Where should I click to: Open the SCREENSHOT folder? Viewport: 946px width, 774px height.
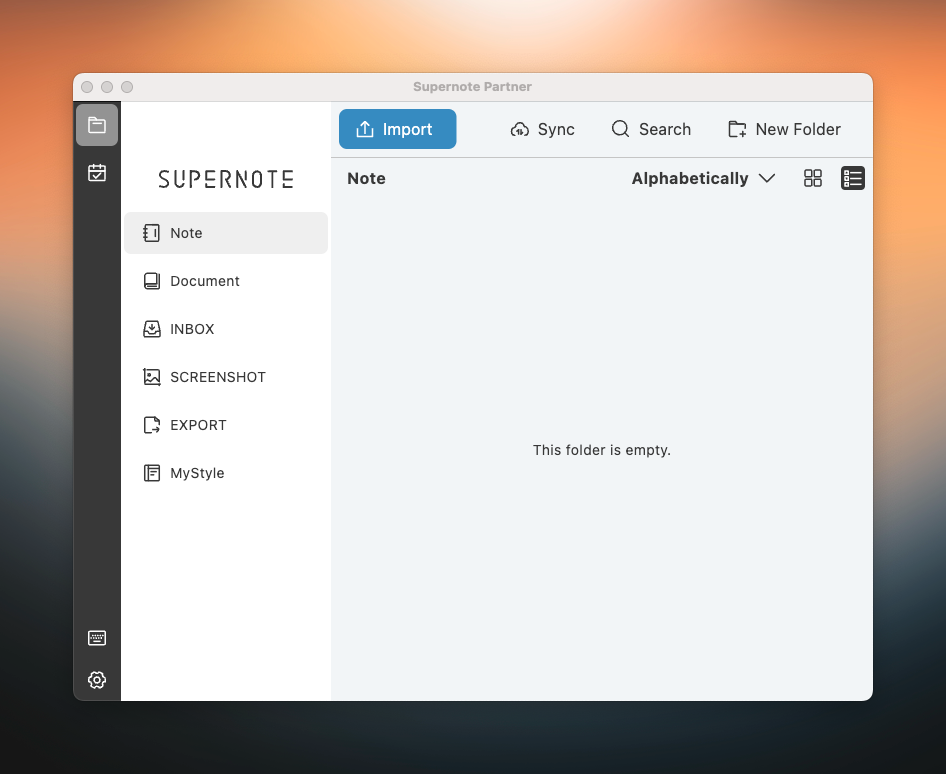click(226, 377)
